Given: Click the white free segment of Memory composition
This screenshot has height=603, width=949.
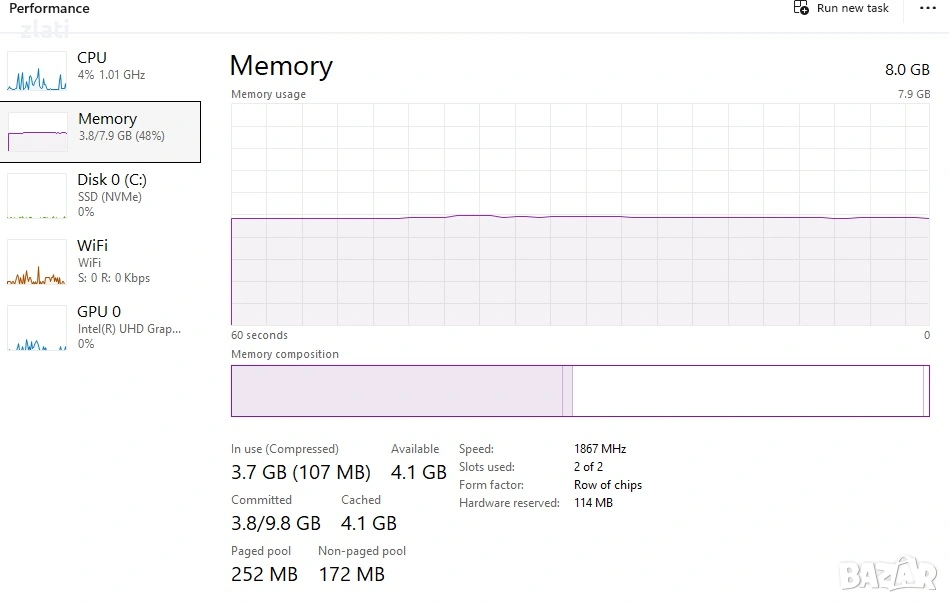Looking at the screenshot, I should click(746, 391).
